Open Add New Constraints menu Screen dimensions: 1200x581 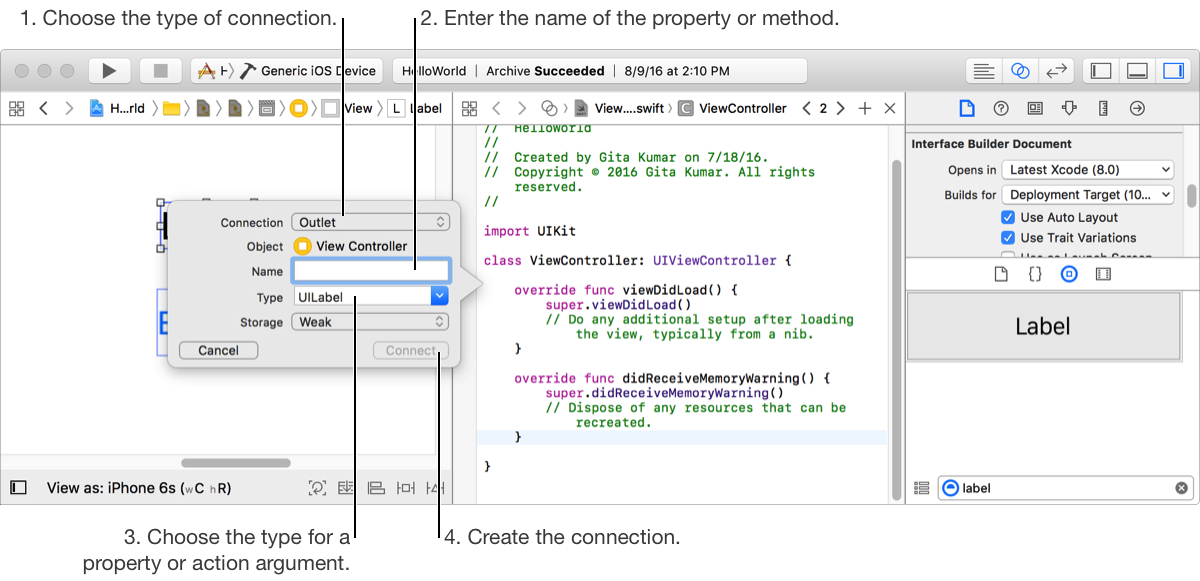pyautogui.click(x=405, y=488)
